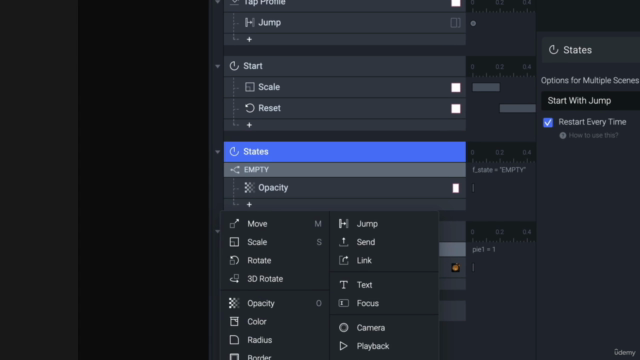The width and height of the screenshot is (640, 360).
Task: Click the pie1 = 1 condition text
Action: click(484, 249)
